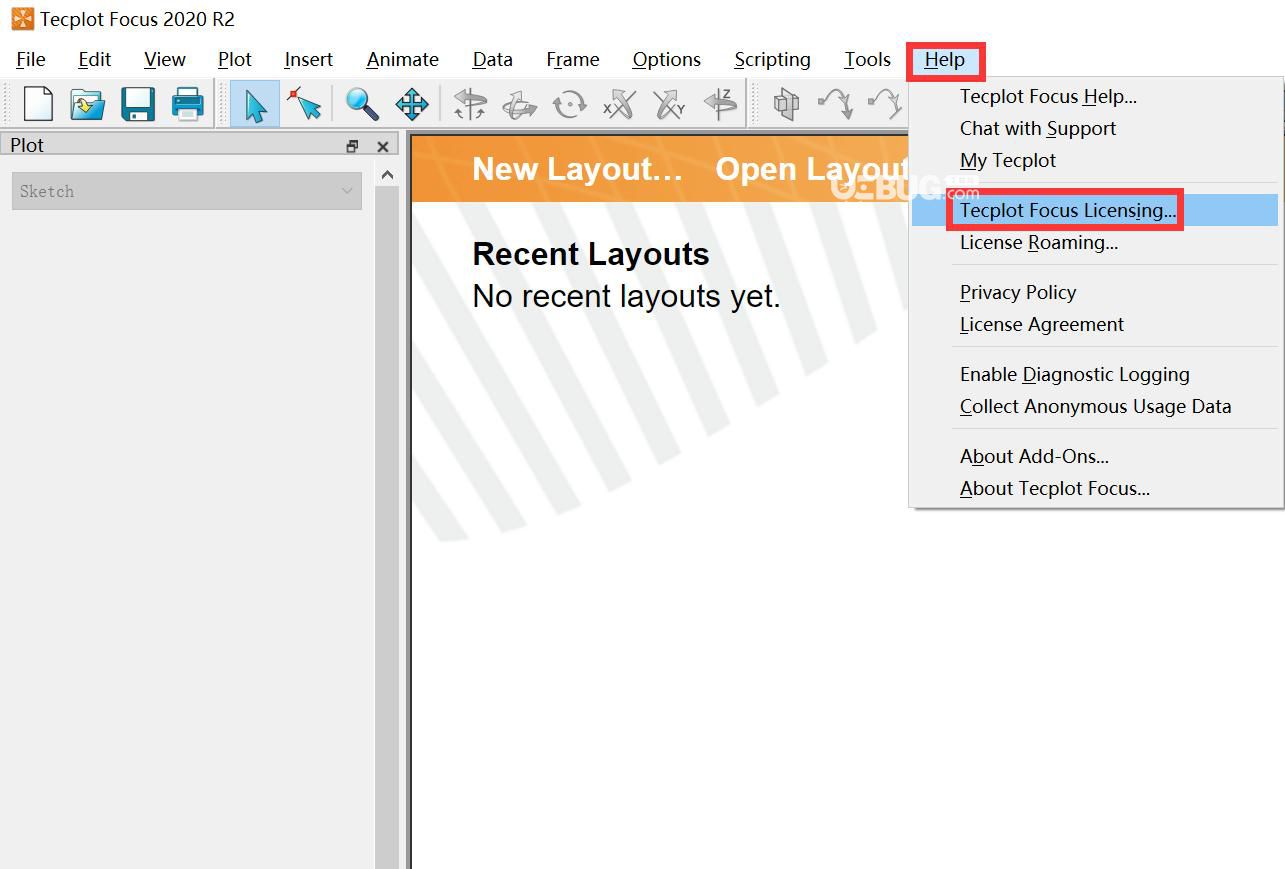
Task: Open the Insert menu
Action: coord(309,60)
